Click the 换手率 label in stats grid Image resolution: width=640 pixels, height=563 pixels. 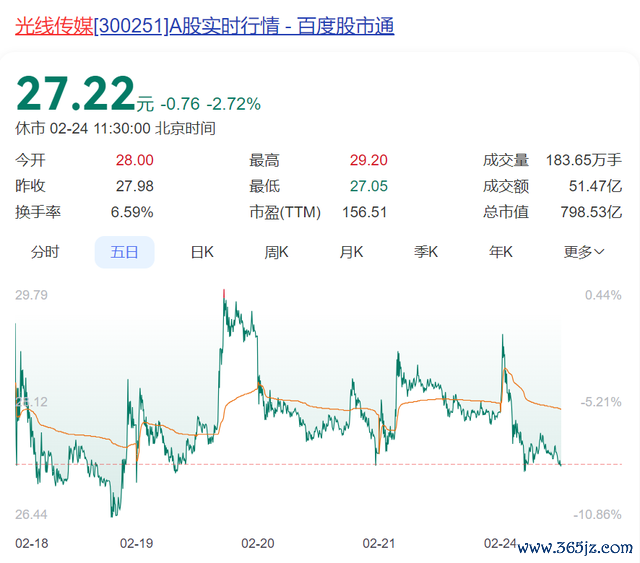click(38, 212)
